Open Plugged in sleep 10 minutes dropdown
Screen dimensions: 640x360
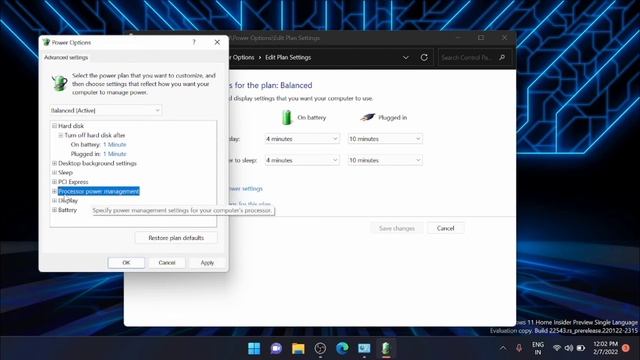[x=385, y=160]
